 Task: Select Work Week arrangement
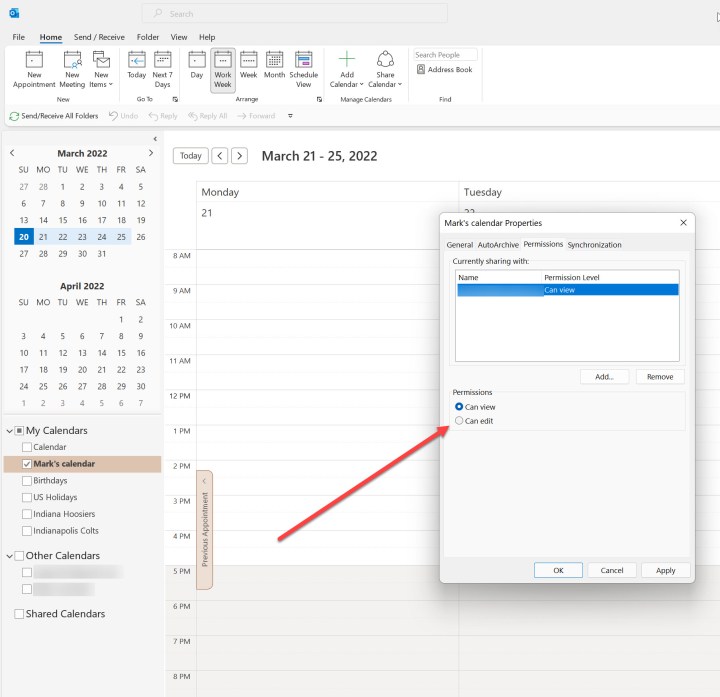[223, 70]
